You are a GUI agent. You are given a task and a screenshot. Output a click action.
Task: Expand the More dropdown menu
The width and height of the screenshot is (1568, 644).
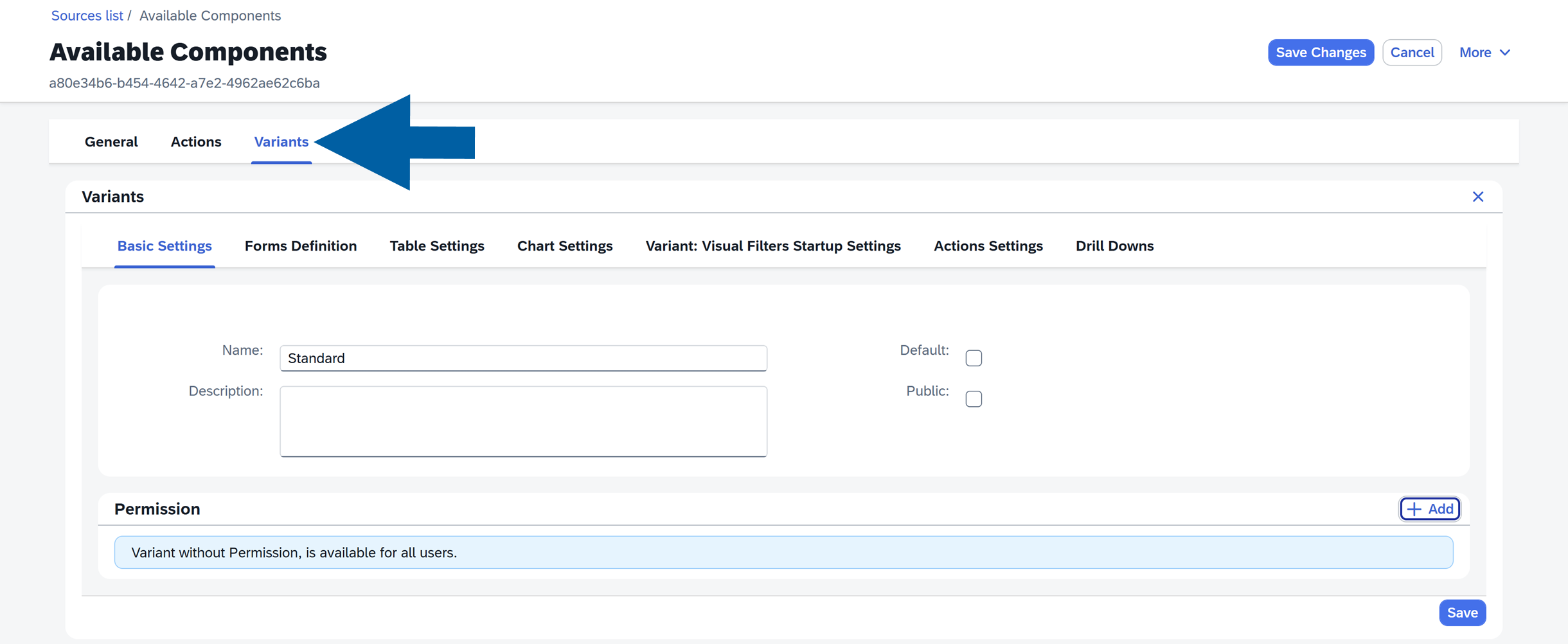click(x=1484, y=53)
